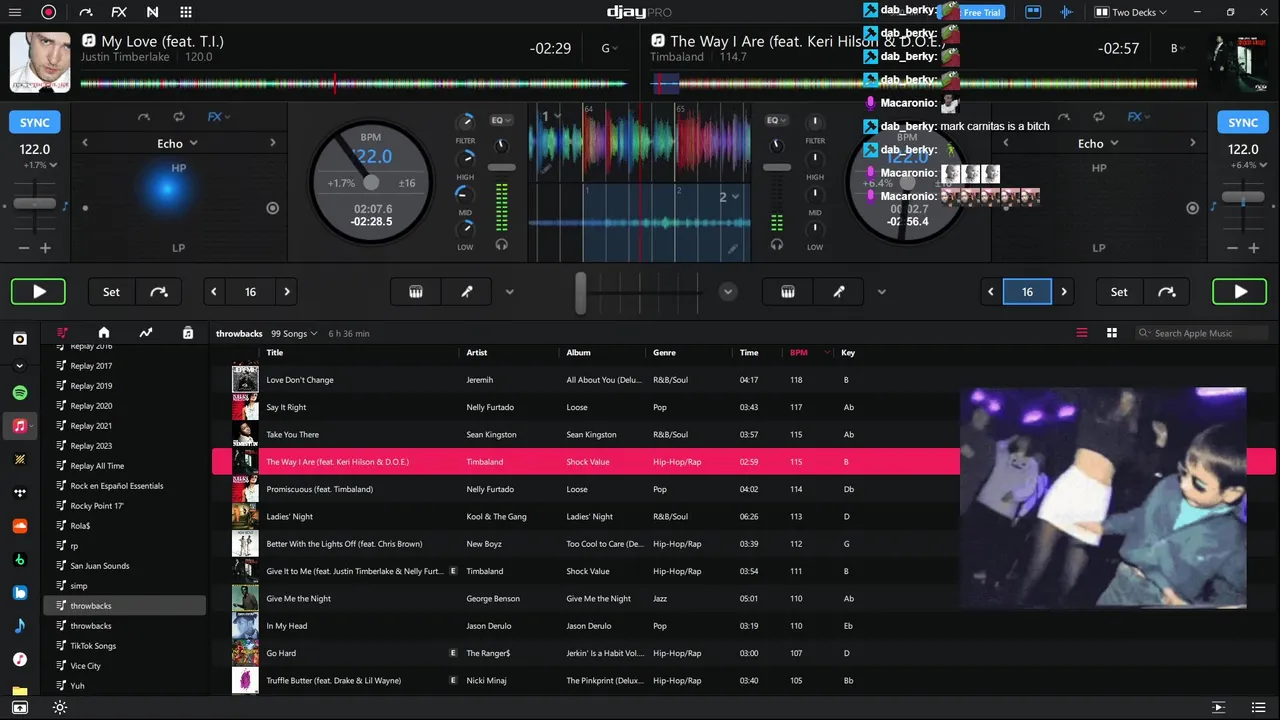Switch library to grid view
The height and width of the screenshot is (720, 1280).
(1111, 333)
